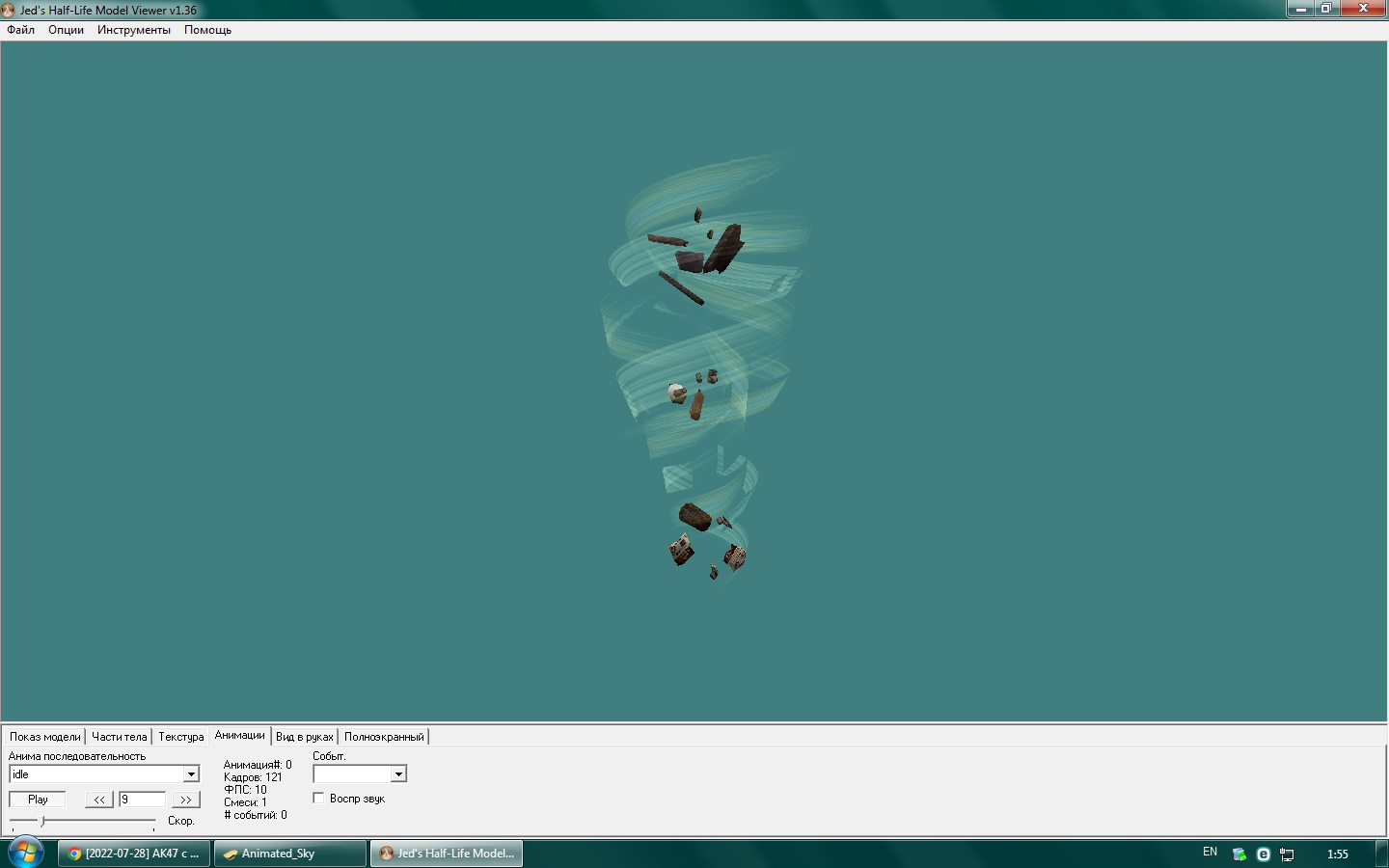Open the Animated_Sky taskbar folder
The height and width of the screenshot is (868, 1389).
click(x=290, y=854)
